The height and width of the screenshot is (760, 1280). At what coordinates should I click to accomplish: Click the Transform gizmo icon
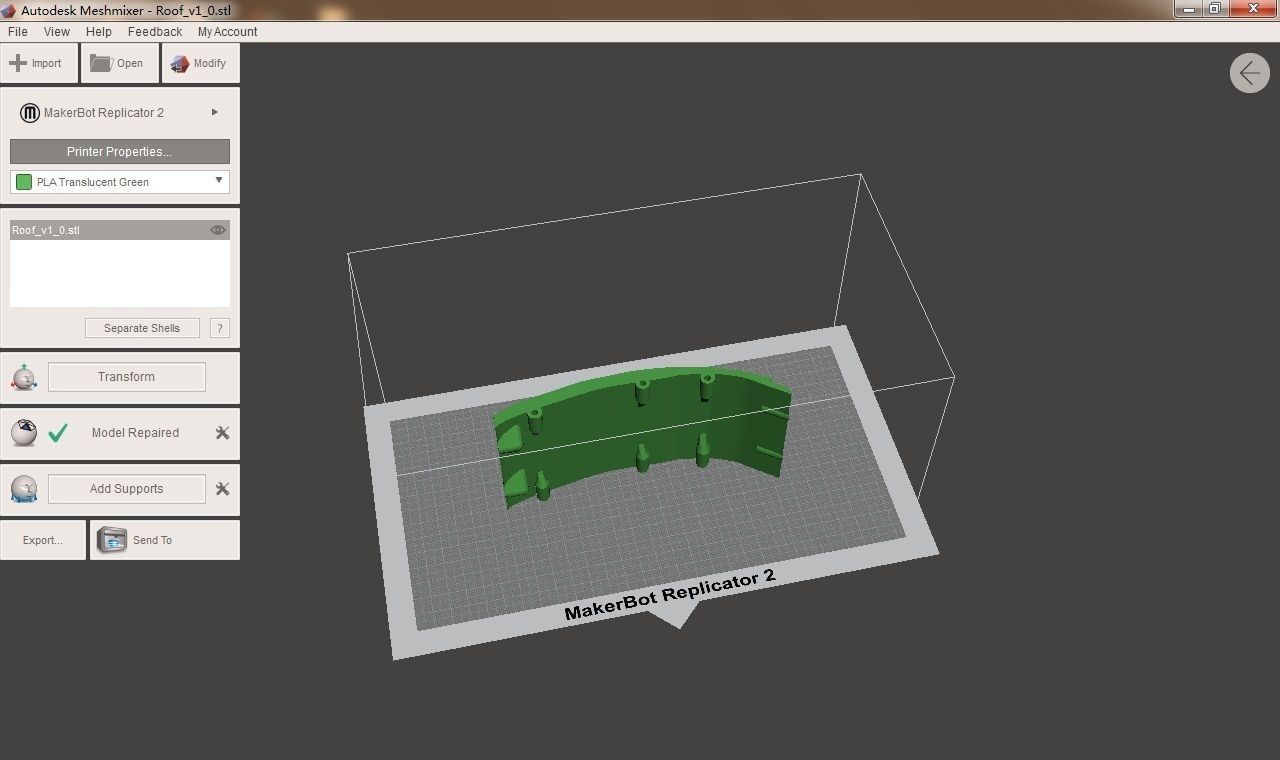24,378
